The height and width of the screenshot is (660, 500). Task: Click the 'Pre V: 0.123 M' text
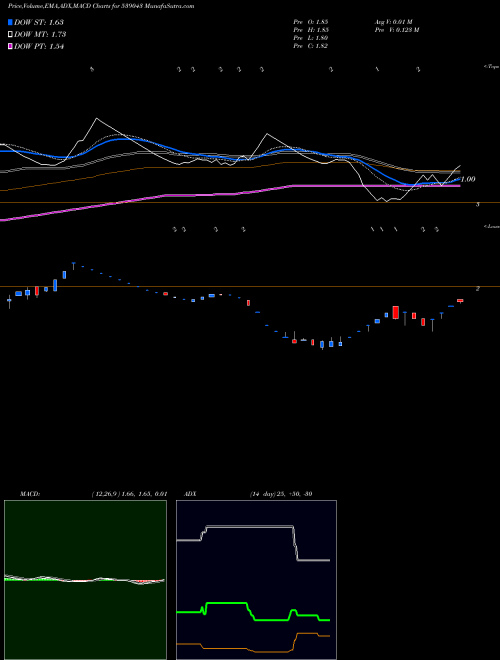point(396,30)
